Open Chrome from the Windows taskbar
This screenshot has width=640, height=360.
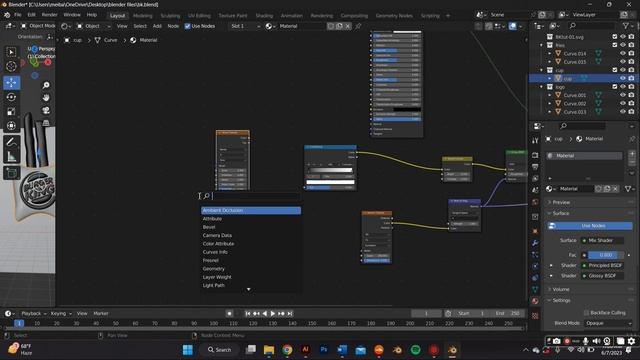tap(287, 350)
